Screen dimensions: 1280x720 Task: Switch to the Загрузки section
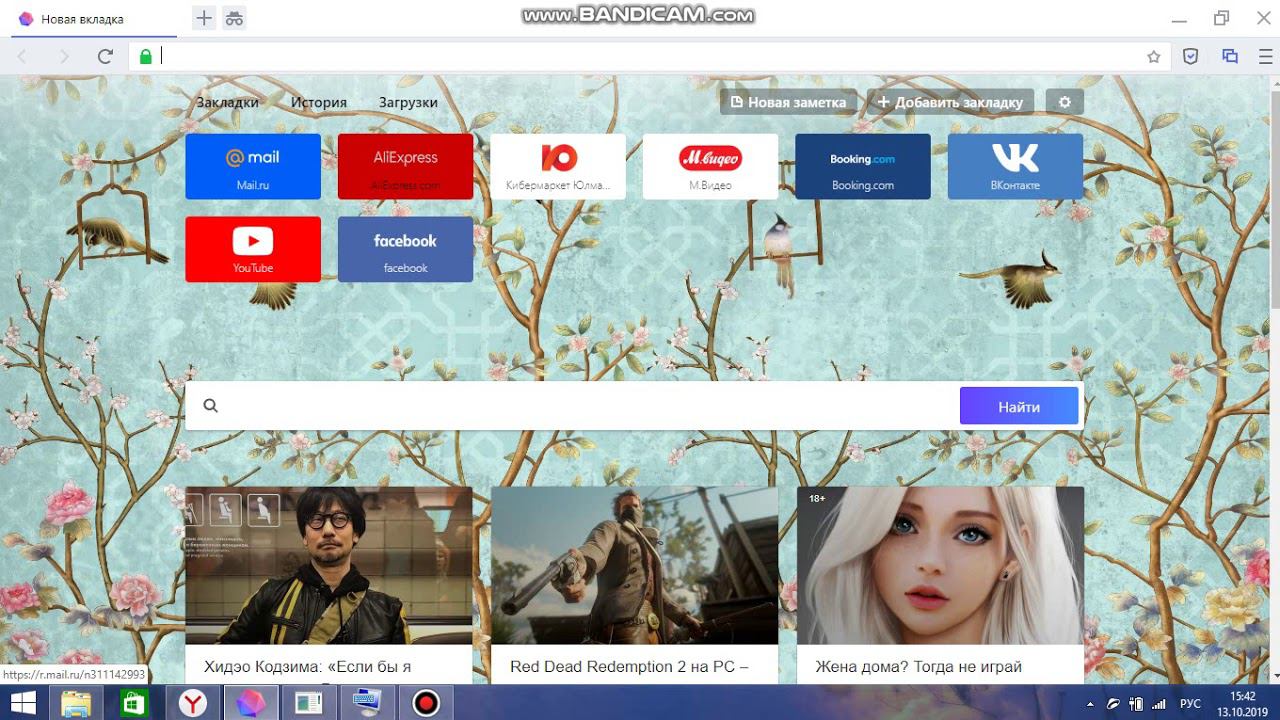(408, 102)
